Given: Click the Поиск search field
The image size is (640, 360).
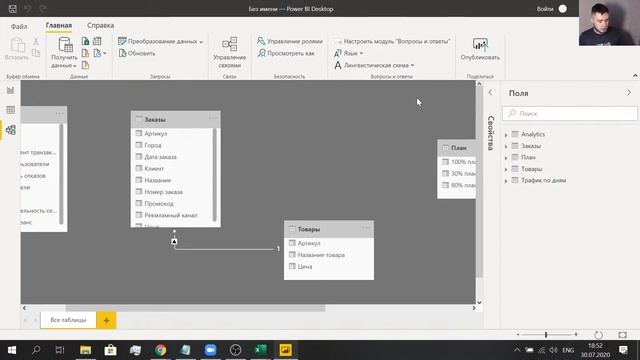Looking at the screenshot, I should tap(570, 113).
